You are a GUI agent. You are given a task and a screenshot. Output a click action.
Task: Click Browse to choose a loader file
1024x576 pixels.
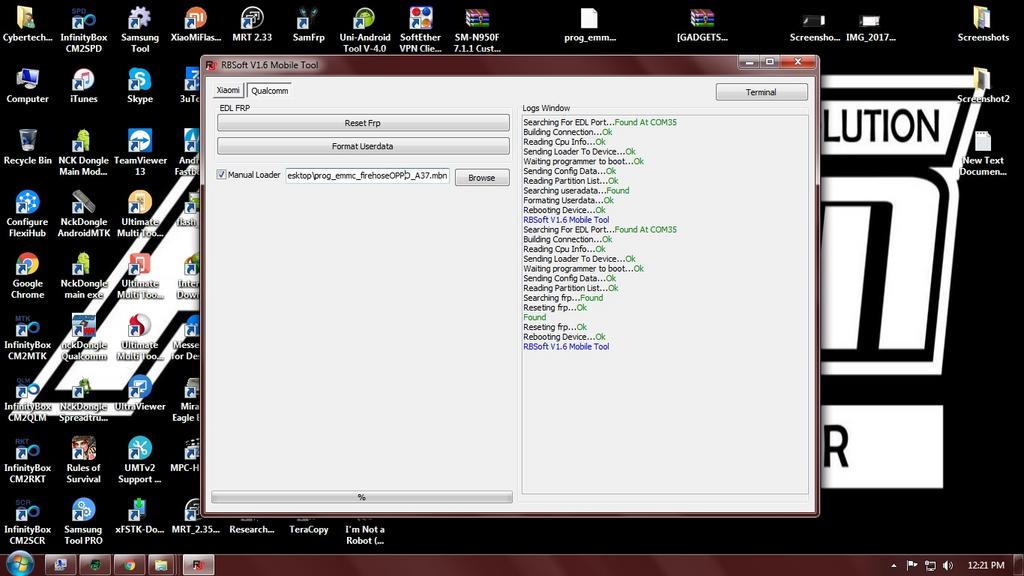click(x=482, y=178)
